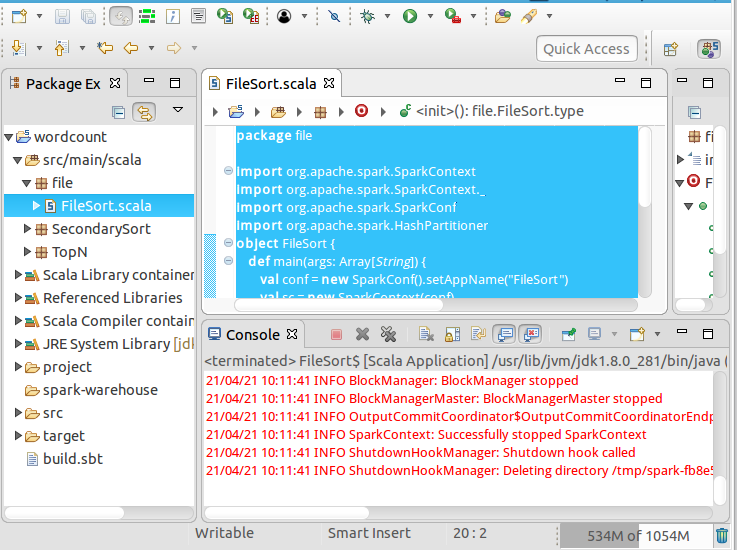The width and height of the screenshot is (737, 550).
Task: Click the Pin Console icon
Action: 569,334
